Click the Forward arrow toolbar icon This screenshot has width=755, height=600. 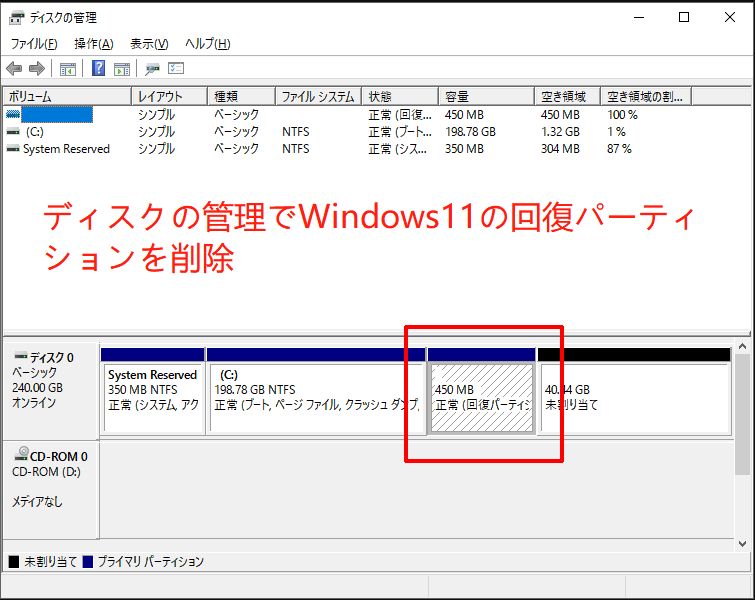(x=37, y=69)
